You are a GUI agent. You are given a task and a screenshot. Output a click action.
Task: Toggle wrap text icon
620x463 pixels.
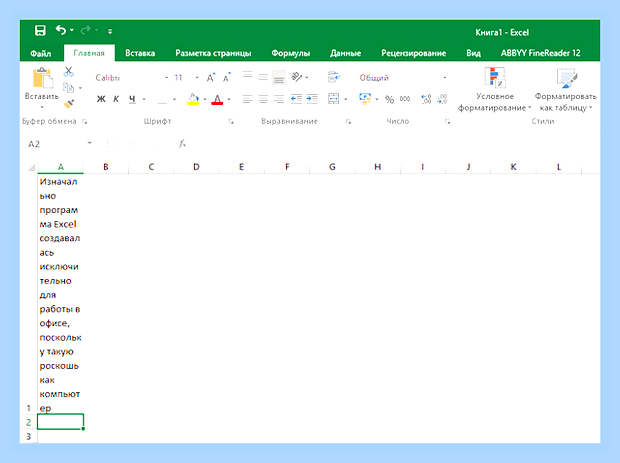(x=333, y=77)
